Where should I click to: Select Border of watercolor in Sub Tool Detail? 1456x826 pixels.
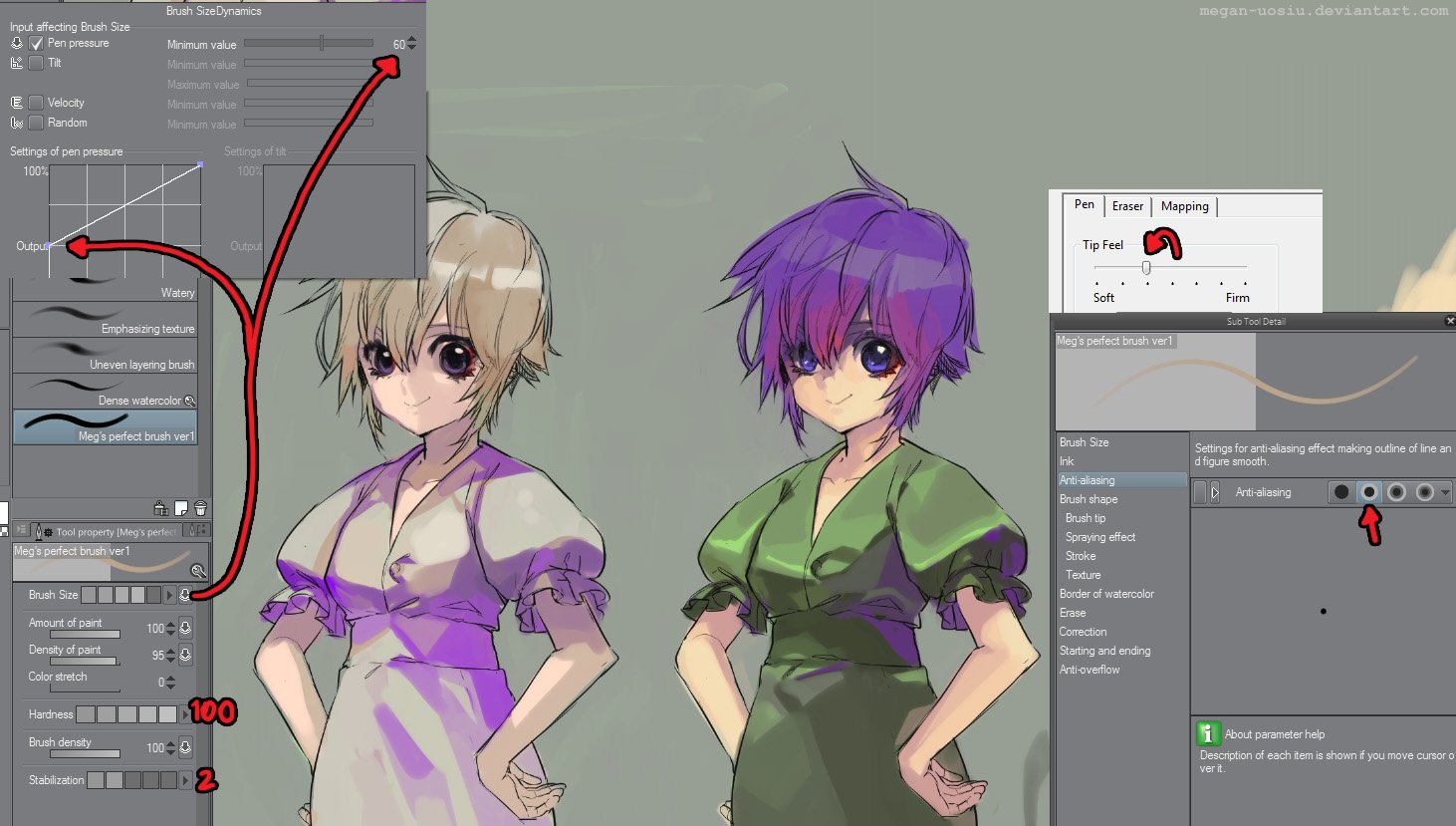[1105, 593]
